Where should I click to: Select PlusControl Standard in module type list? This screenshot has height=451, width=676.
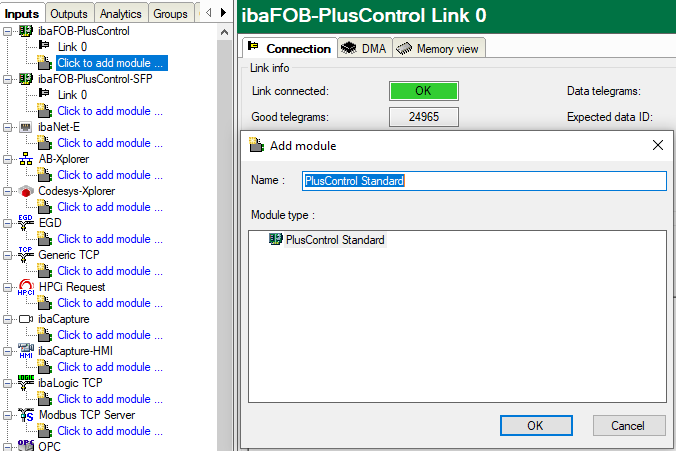coord(335,240)
